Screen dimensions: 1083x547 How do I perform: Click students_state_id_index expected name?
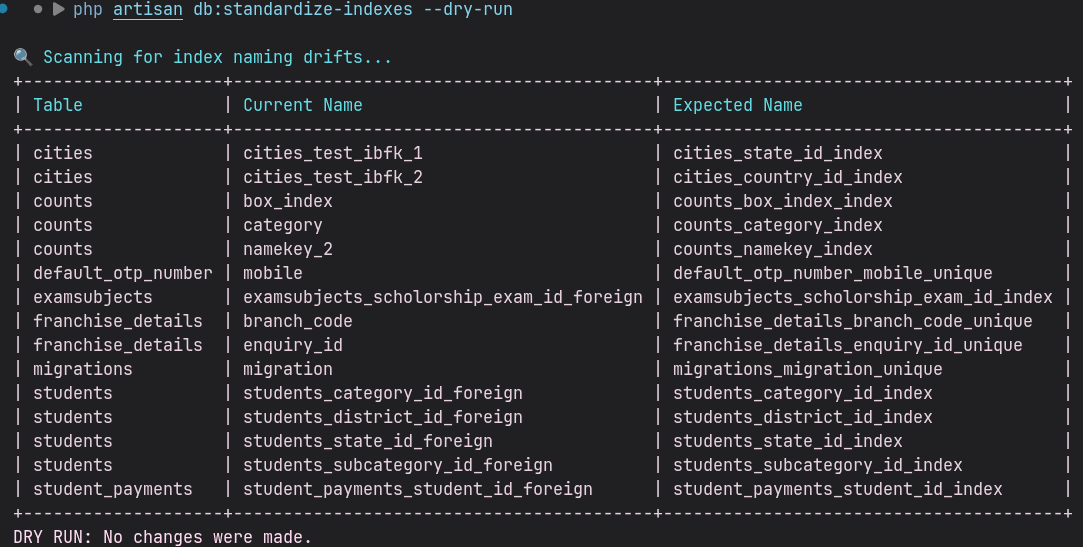coord(788,441)
